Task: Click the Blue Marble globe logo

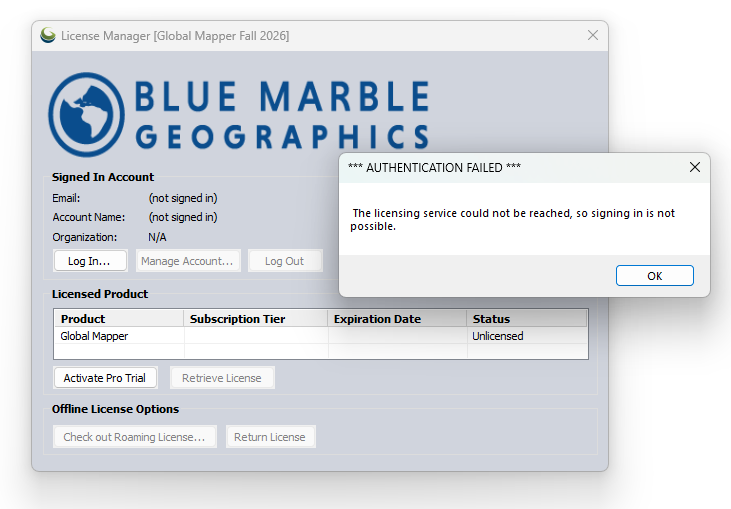Action: (x=87, y=115)
